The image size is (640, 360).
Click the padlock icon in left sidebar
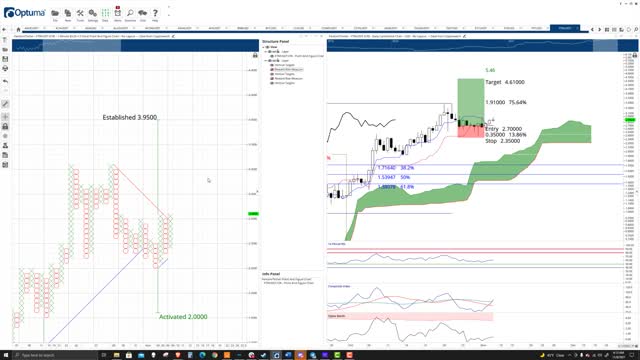(x=5, y=127)
